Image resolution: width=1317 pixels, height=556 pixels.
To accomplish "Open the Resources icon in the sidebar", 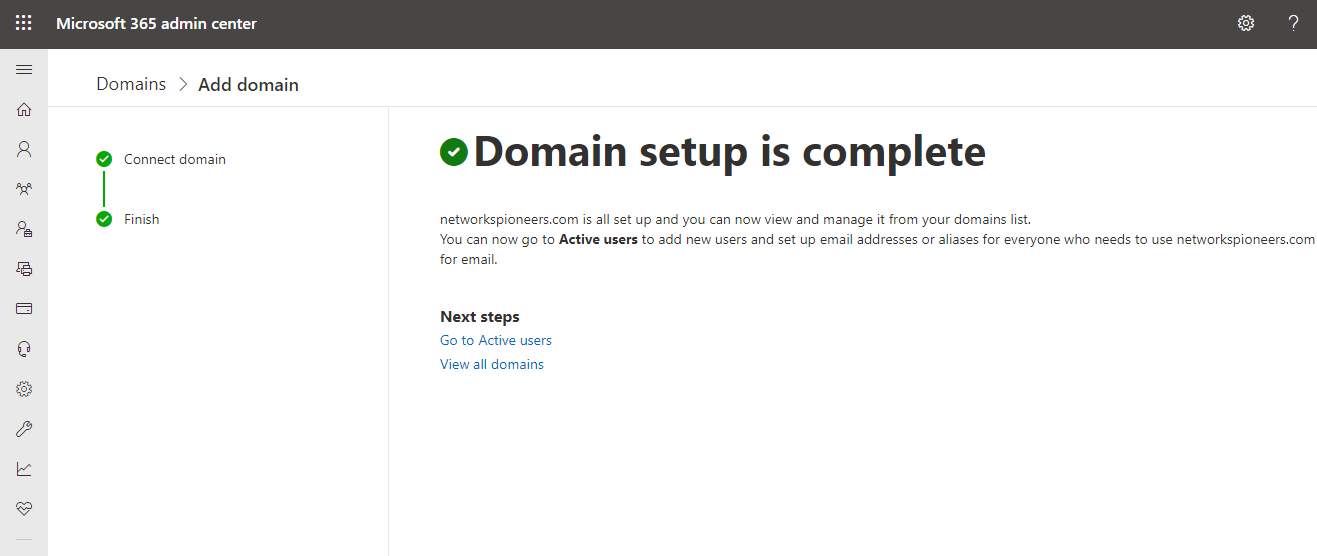I will (x=24, y=269).
